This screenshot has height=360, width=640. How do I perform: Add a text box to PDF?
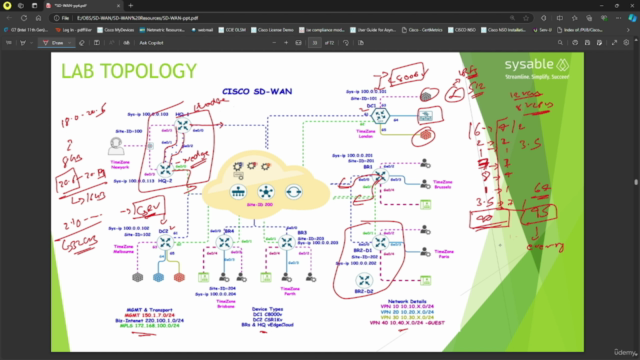tap(97, 43)
